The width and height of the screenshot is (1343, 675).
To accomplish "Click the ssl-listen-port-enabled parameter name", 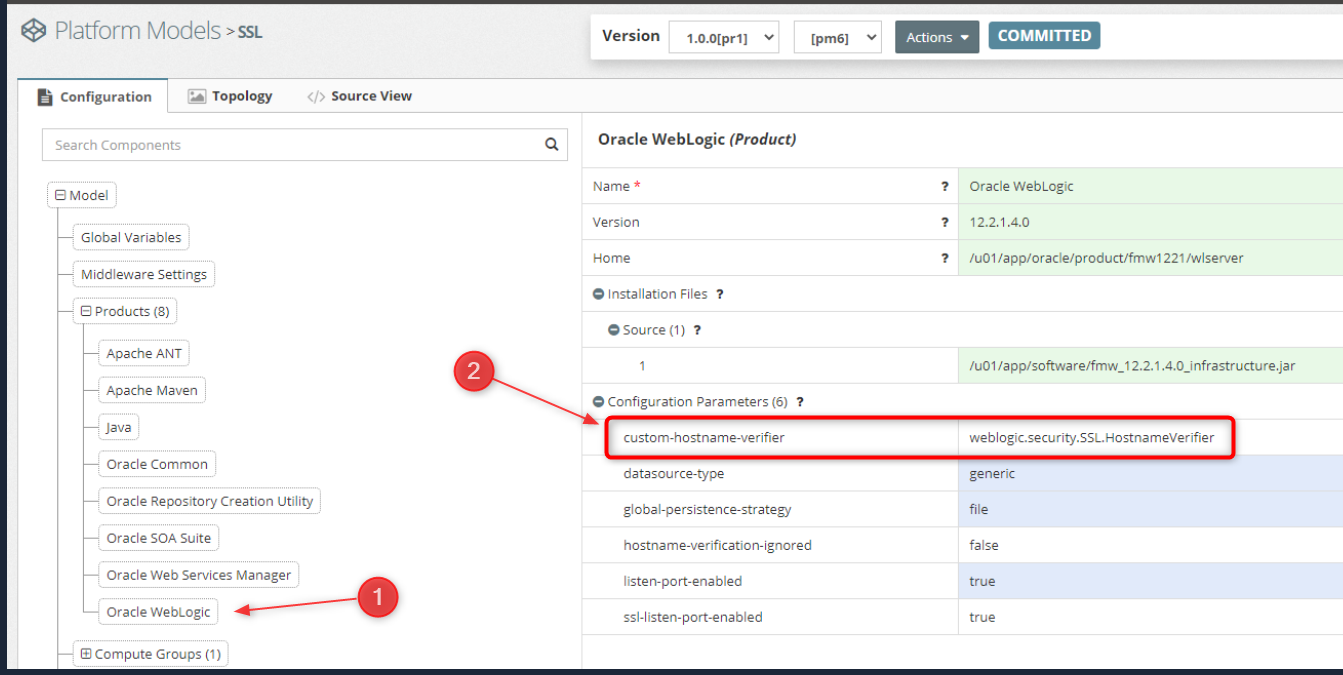I will click(693, 618).
